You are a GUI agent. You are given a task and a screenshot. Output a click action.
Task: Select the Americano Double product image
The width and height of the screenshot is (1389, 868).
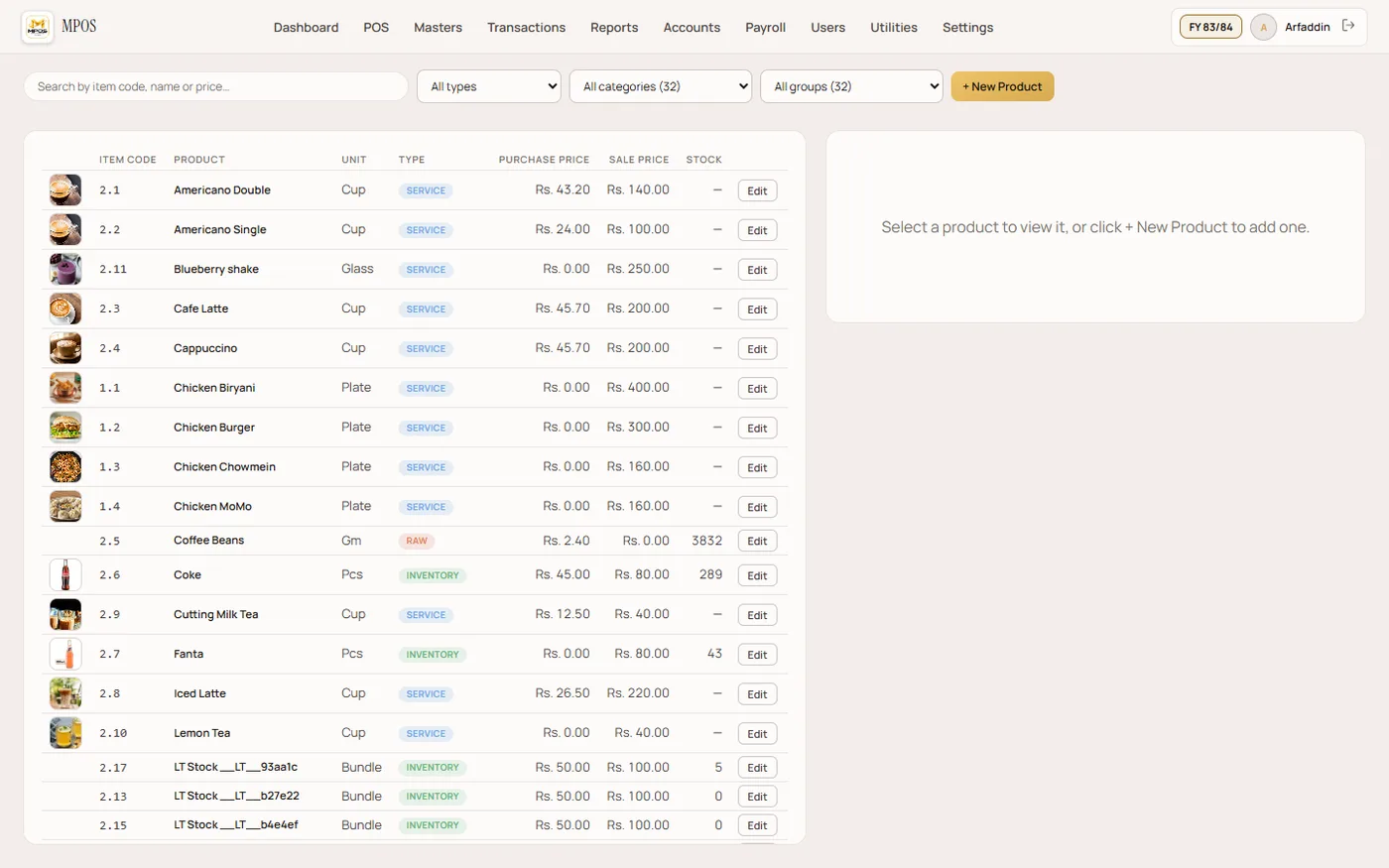point(65,189)
